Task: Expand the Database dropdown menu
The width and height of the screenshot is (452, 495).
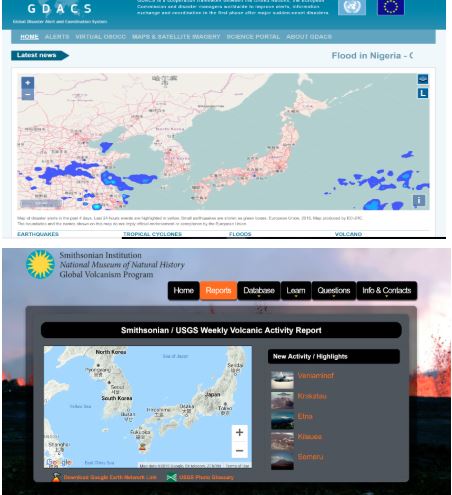Action: point(259,291)
